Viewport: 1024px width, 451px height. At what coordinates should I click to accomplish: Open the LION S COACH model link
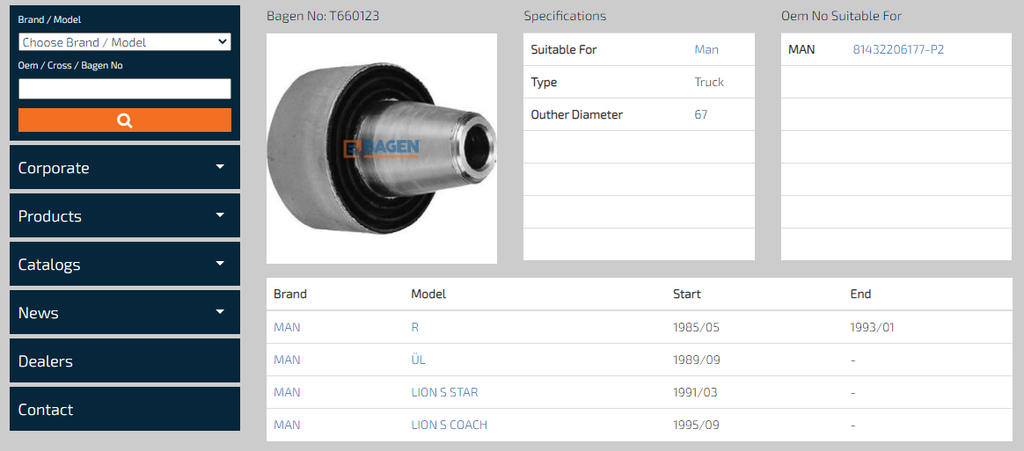449,425
